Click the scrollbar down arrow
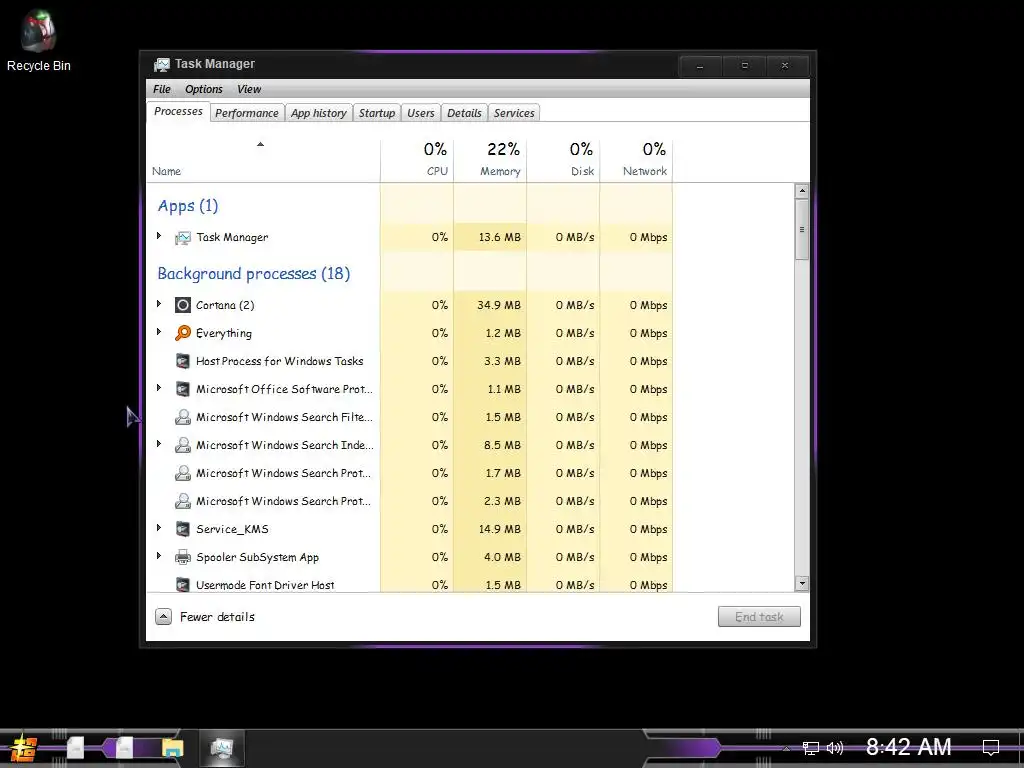Viewport: 1024px width, 768px height. (802, 584)
